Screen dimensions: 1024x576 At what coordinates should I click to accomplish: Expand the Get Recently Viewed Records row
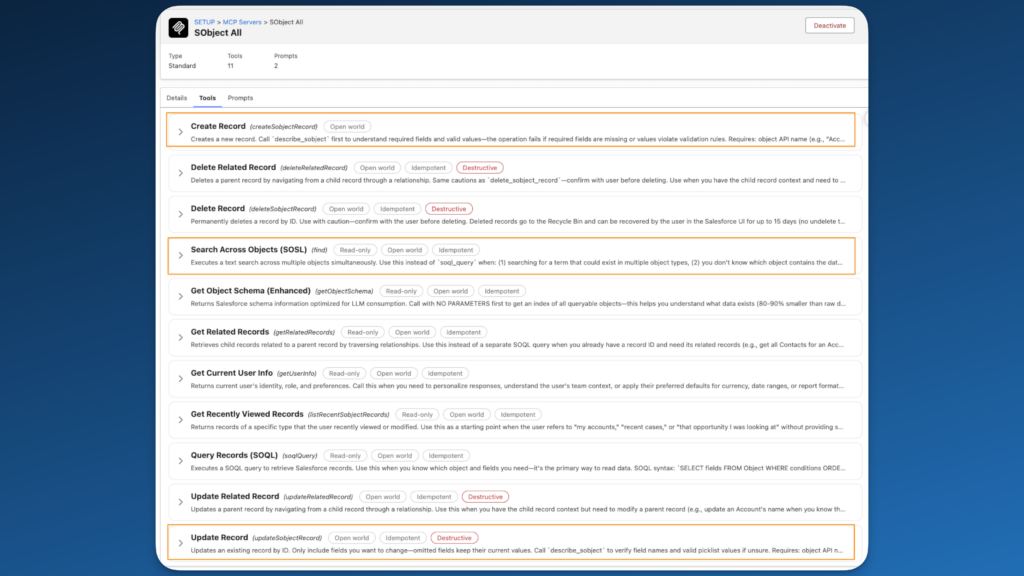181,420
